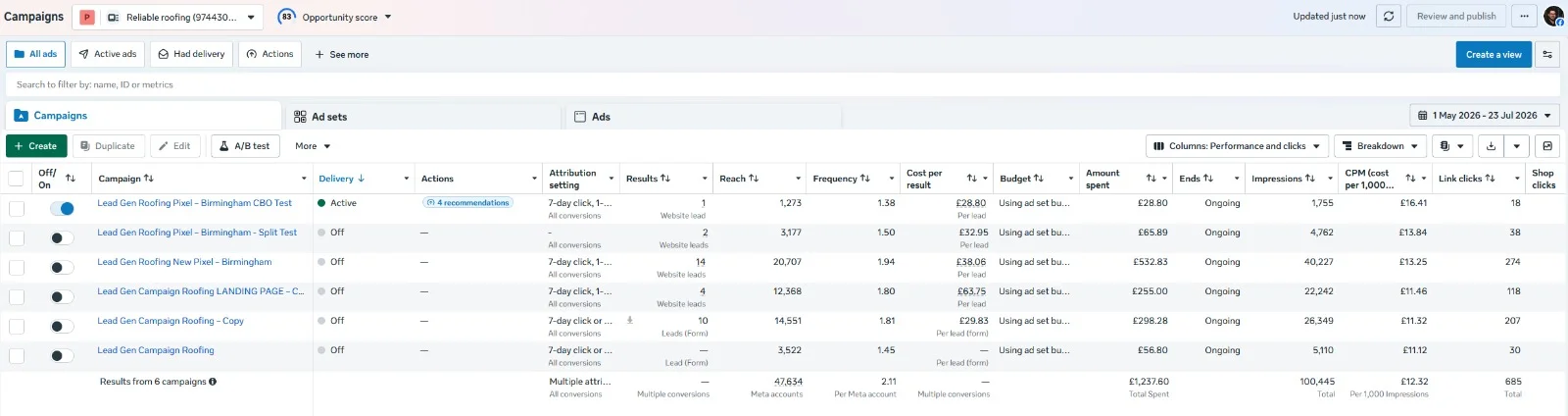Switch to the Campaigns tab

click(143, 116)
